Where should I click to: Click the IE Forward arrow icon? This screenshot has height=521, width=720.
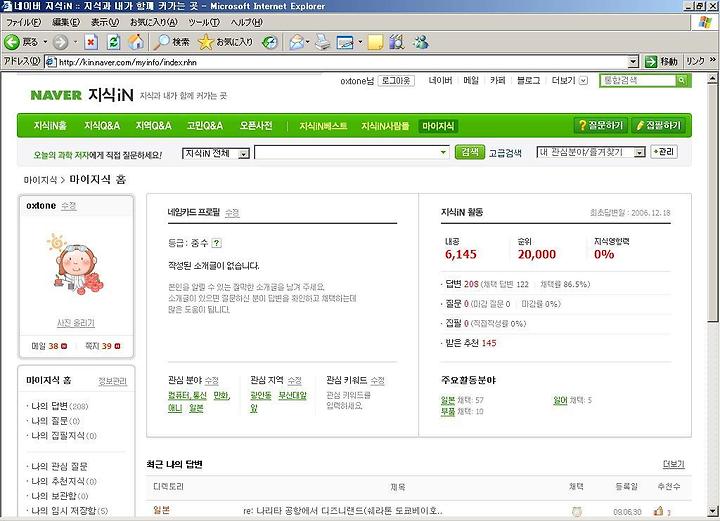click(60, 42)
